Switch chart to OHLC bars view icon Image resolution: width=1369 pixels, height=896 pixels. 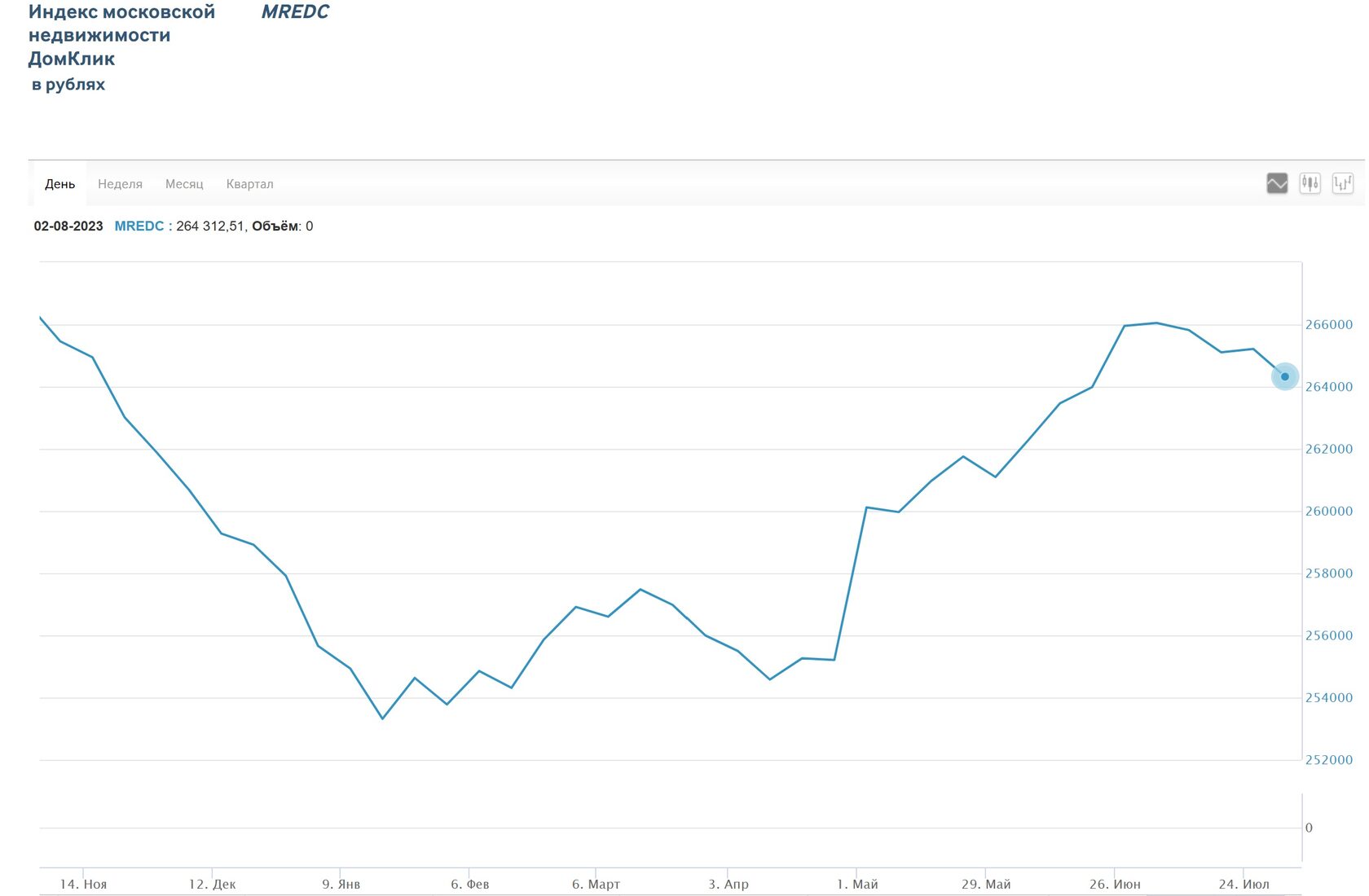[1342, 183]
